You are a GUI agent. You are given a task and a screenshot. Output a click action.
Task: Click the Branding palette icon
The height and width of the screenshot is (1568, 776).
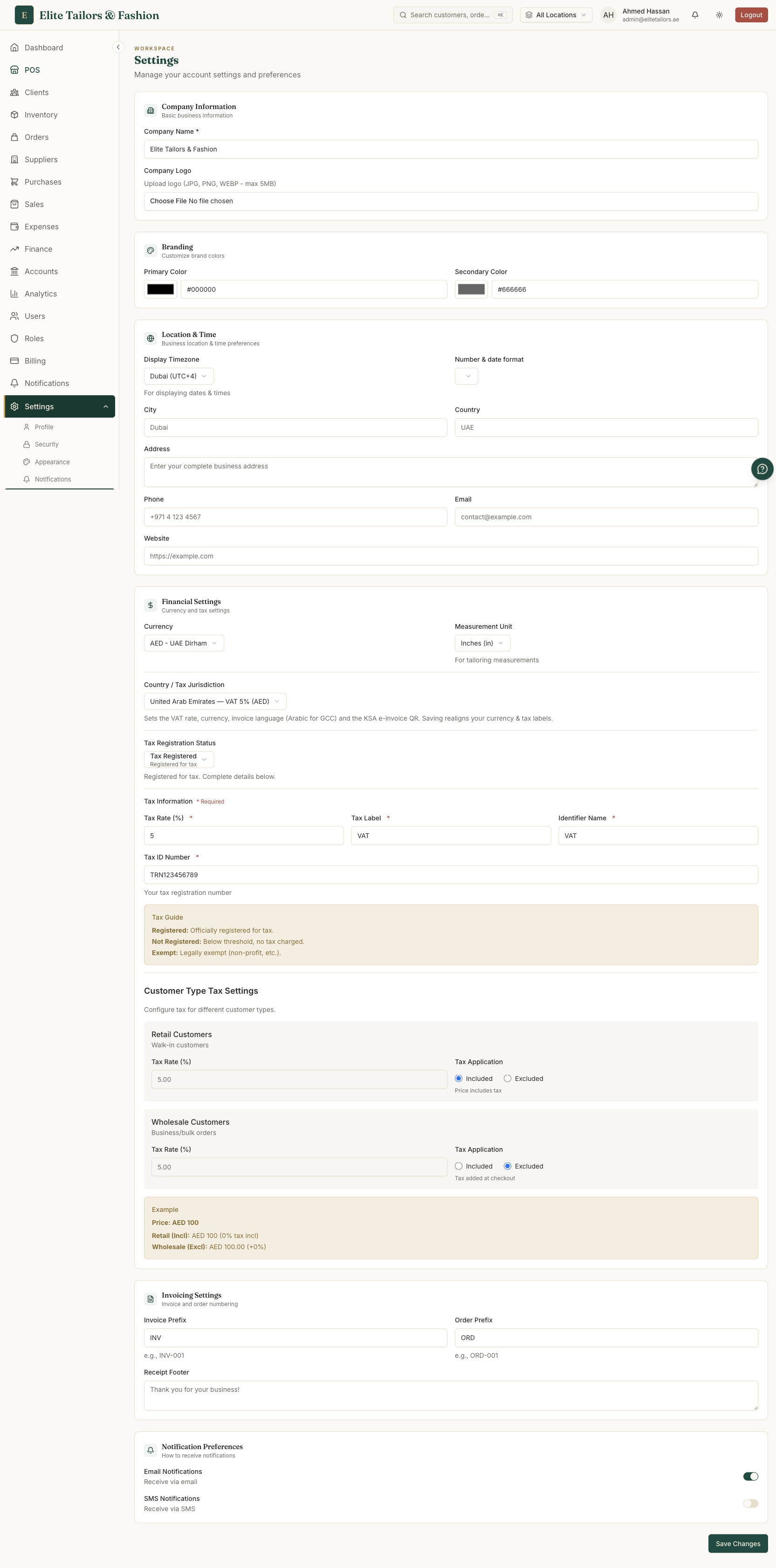point(151,251)
